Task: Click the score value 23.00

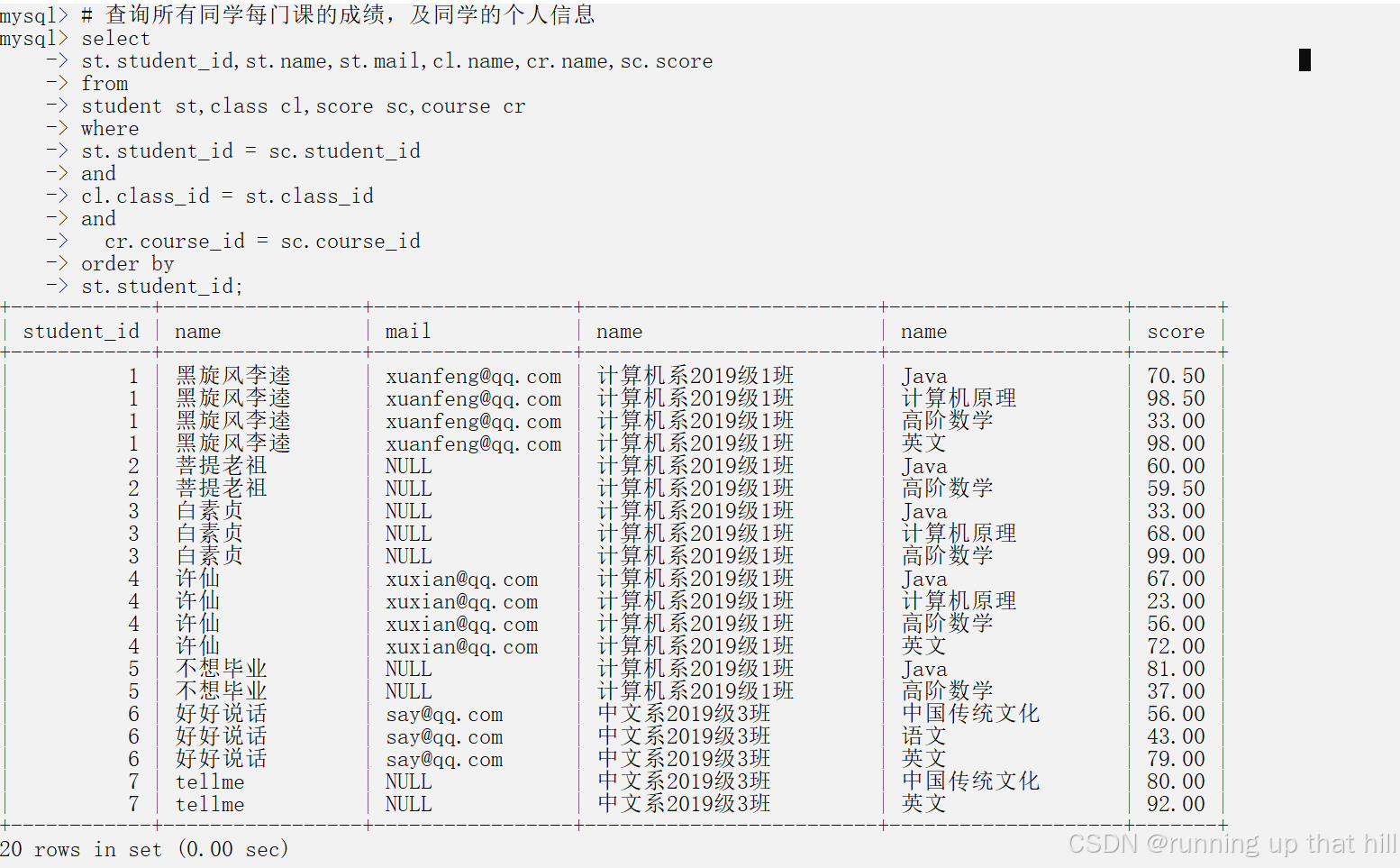Action: [x=1176, y=601]
